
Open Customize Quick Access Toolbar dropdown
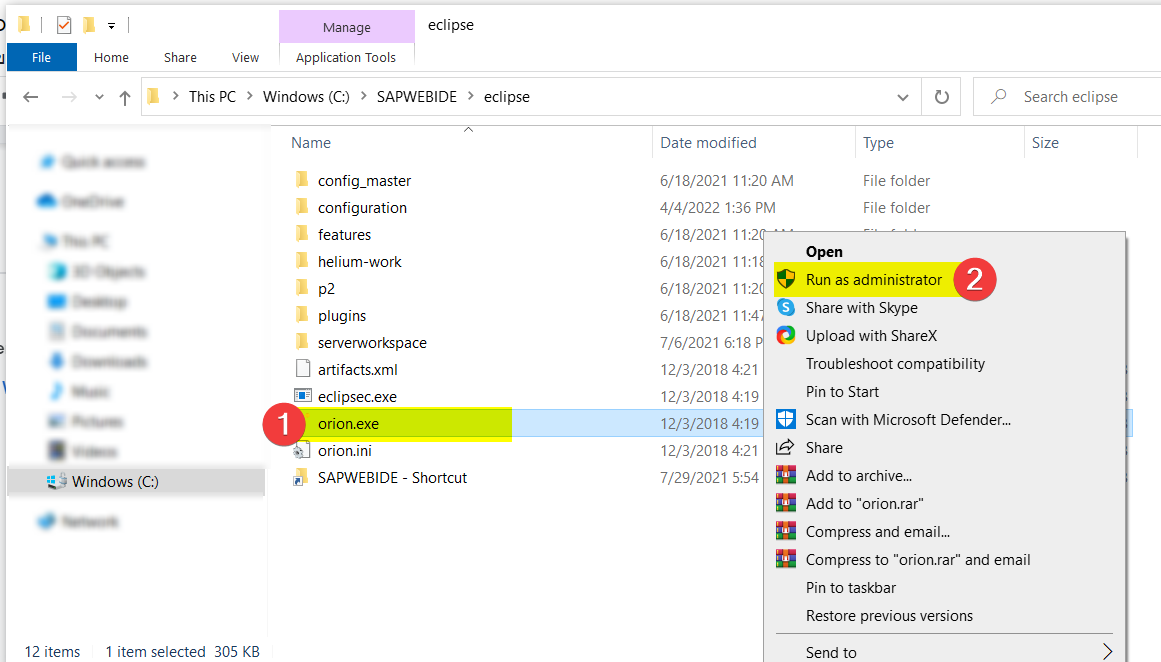(111, 26)
